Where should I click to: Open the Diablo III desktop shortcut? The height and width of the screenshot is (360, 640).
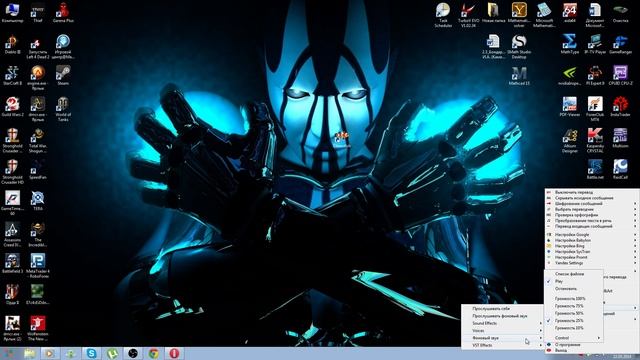point(12,44)
